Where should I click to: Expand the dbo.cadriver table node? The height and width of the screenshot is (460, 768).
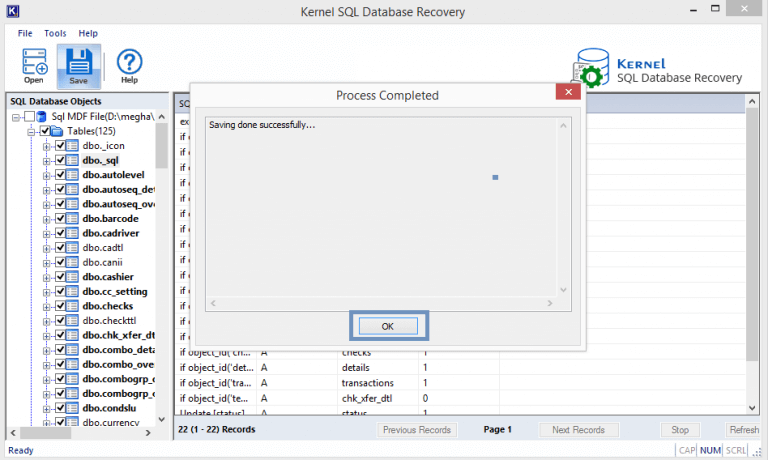point(47,234)
